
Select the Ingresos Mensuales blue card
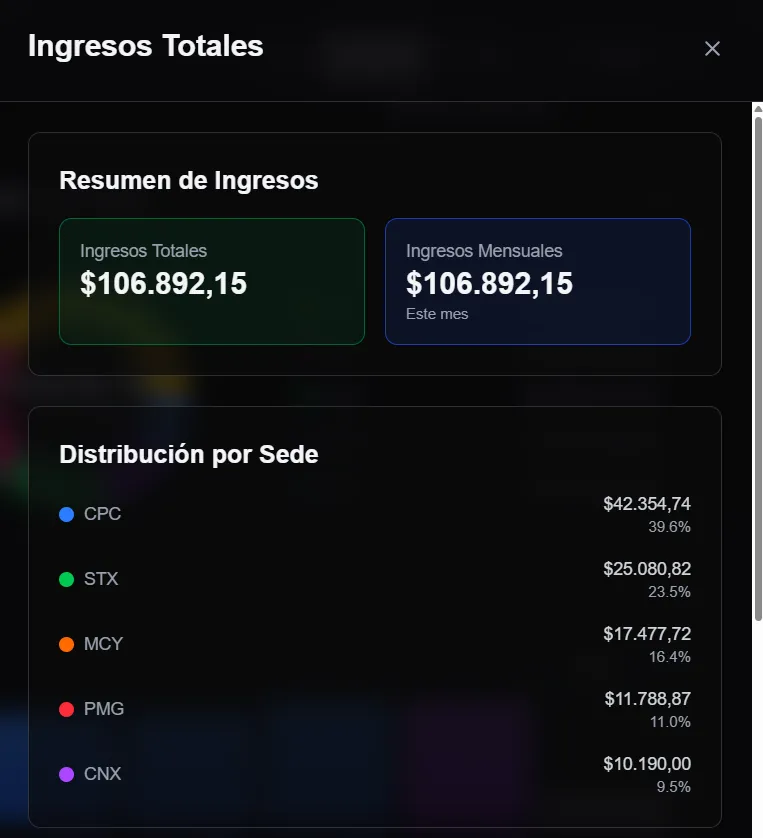point(538,281)
